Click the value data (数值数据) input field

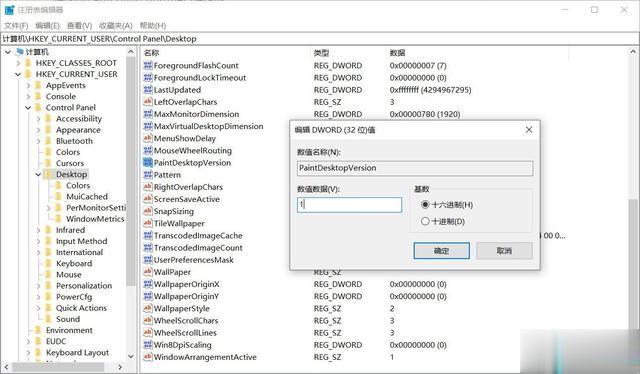[349, 205]
